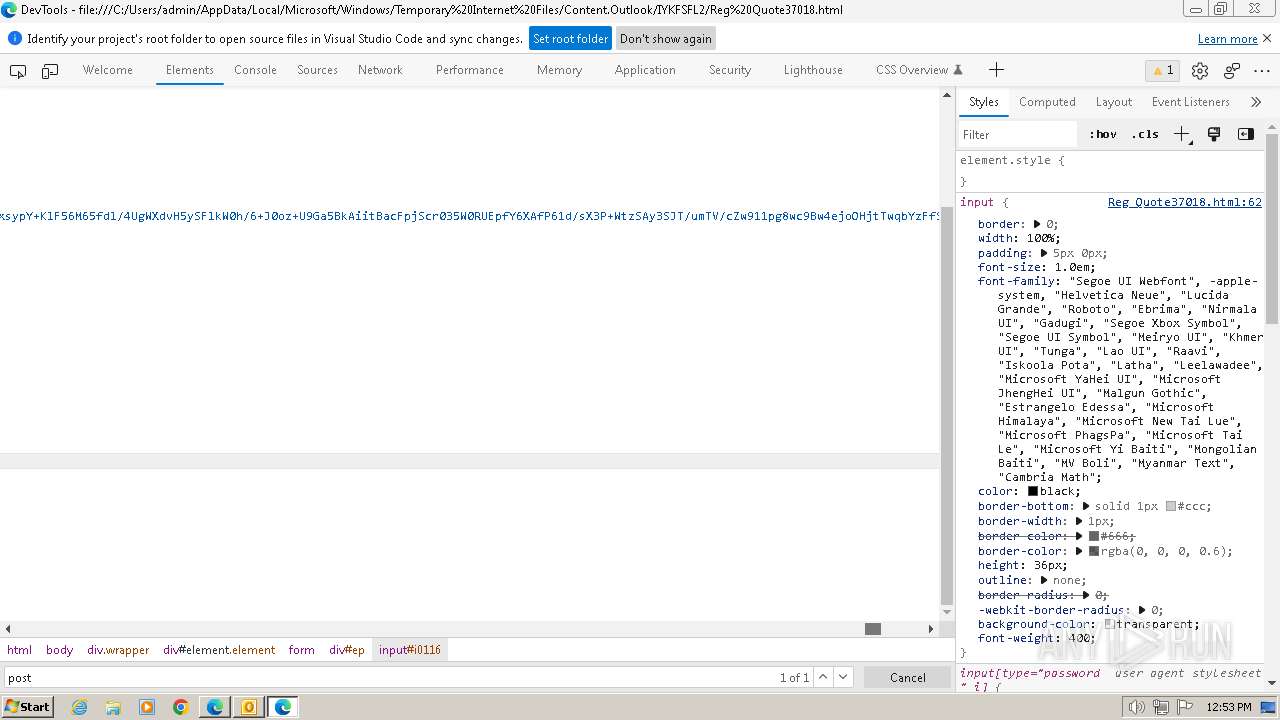Activate the inspect element picker tool
The image size is (1280, 720).
click(x=18, y=70)
